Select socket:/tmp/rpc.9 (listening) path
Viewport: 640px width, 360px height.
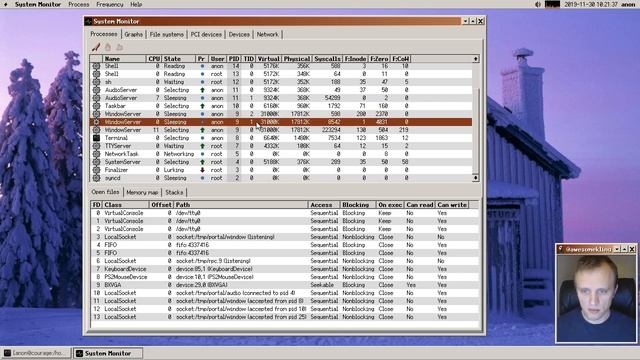[x=213, y=261]
